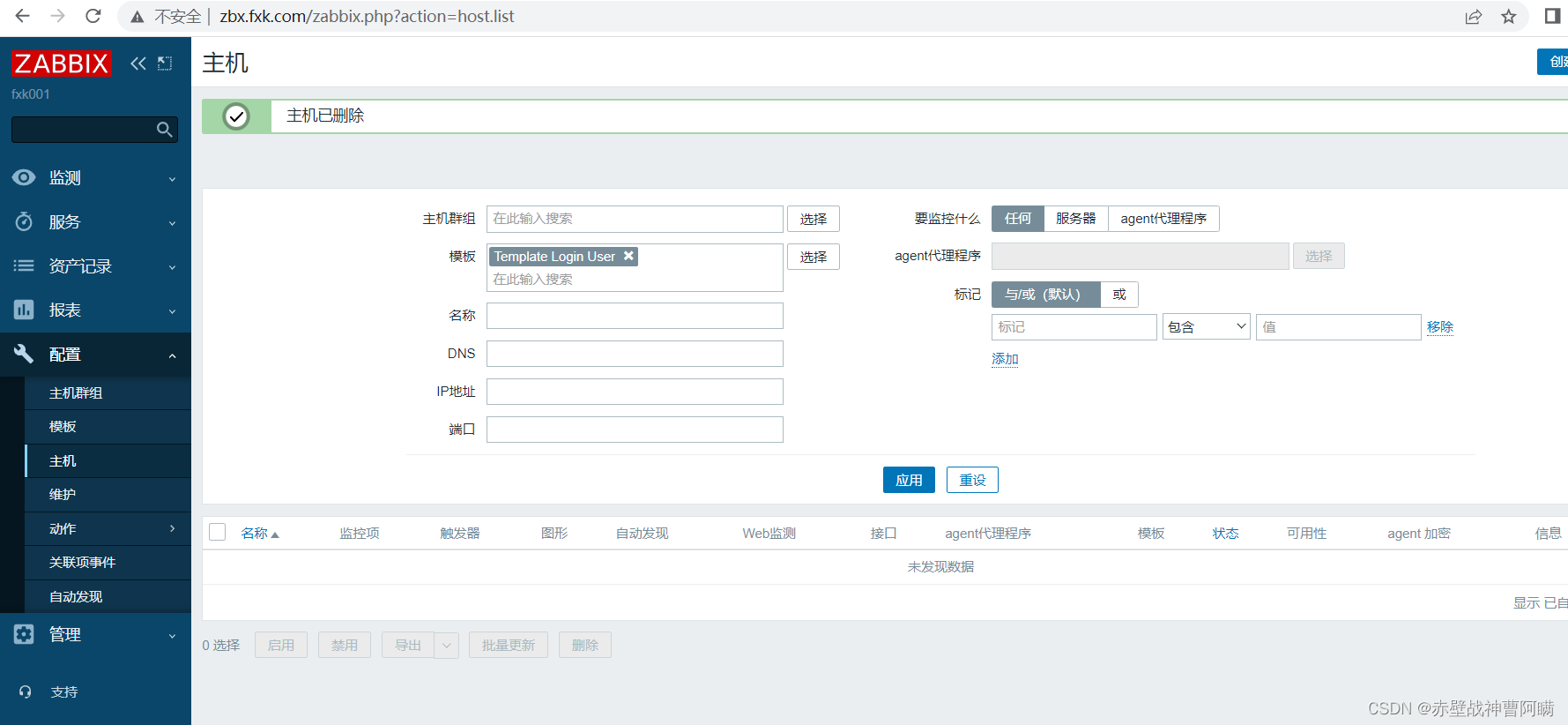Click into the 主机群组 search field
This screenshot has width=1568, height=725.
(x=635, y=219)
